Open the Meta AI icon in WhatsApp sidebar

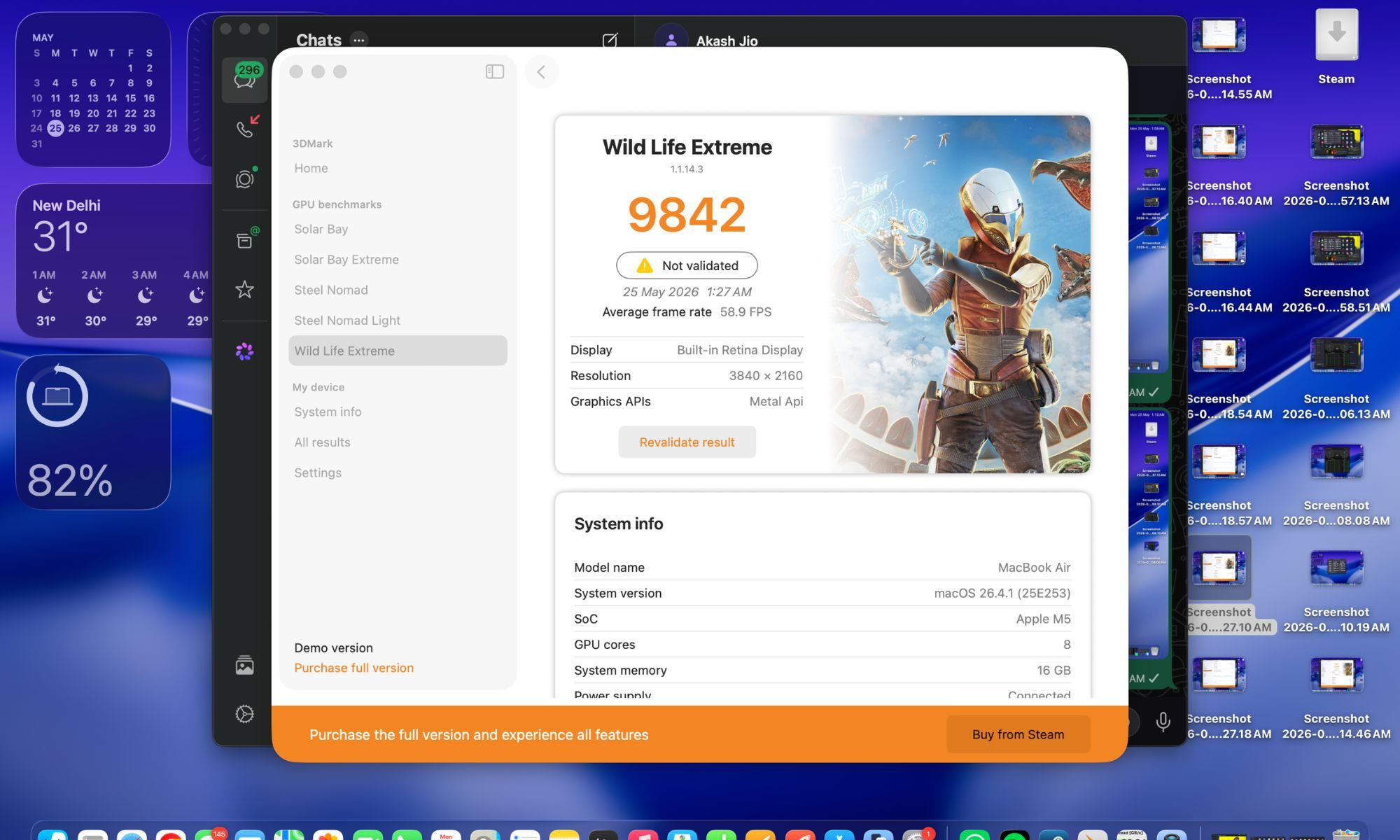(244, 351)
